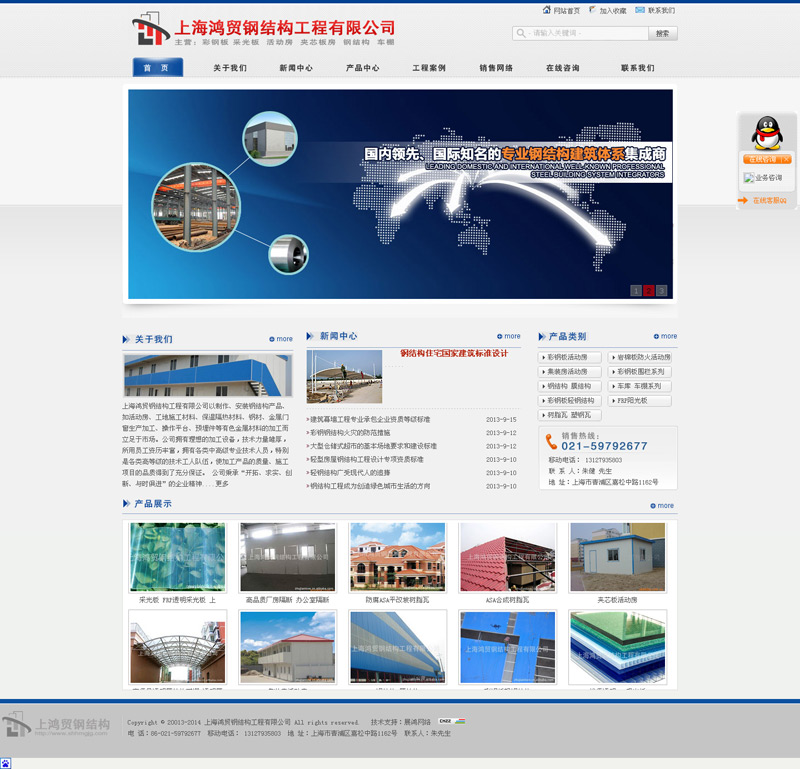Click the 网站首页 house icon
The height and width of the screenshot is (769, 800).
545,11
